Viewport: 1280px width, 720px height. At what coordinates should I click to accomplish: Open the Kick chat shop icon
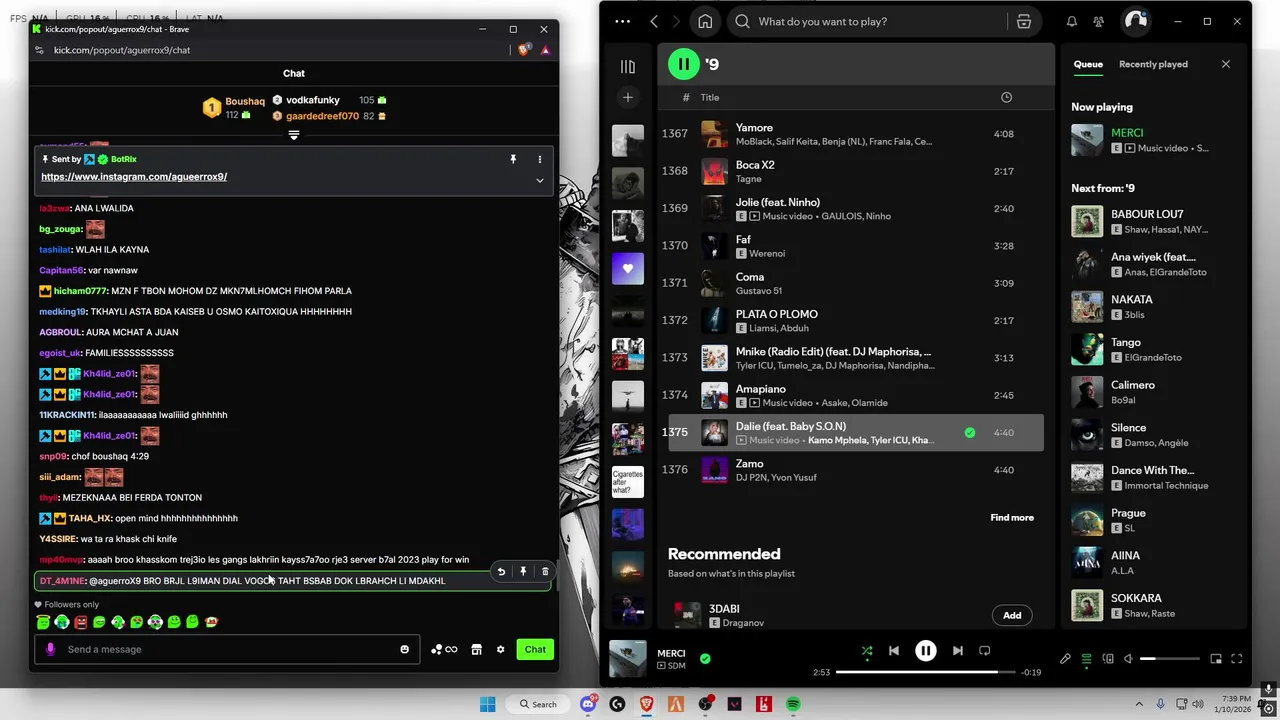[x=477, y=649]
